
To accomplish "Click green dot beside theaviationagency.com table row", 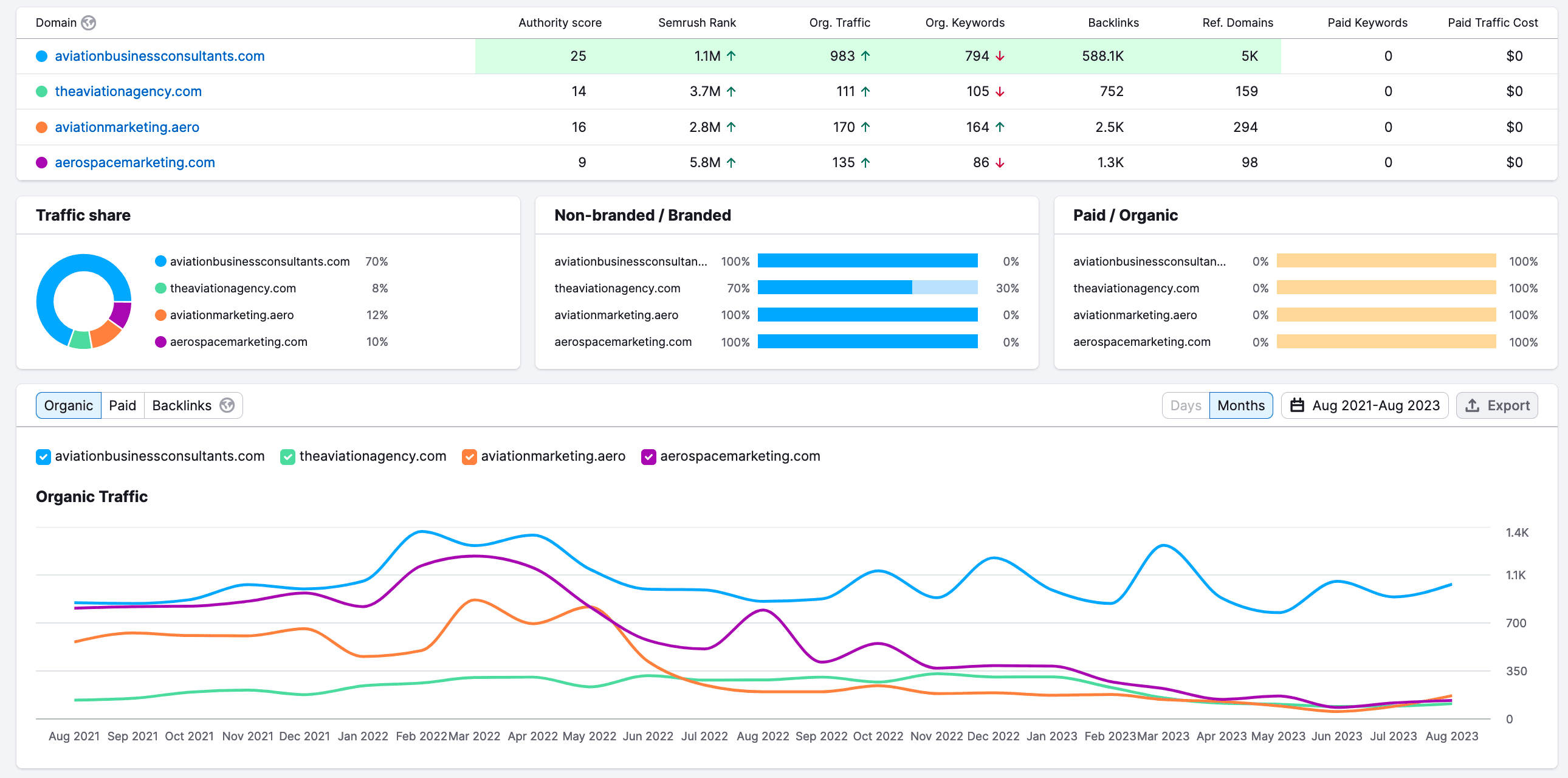I will 42,91.
